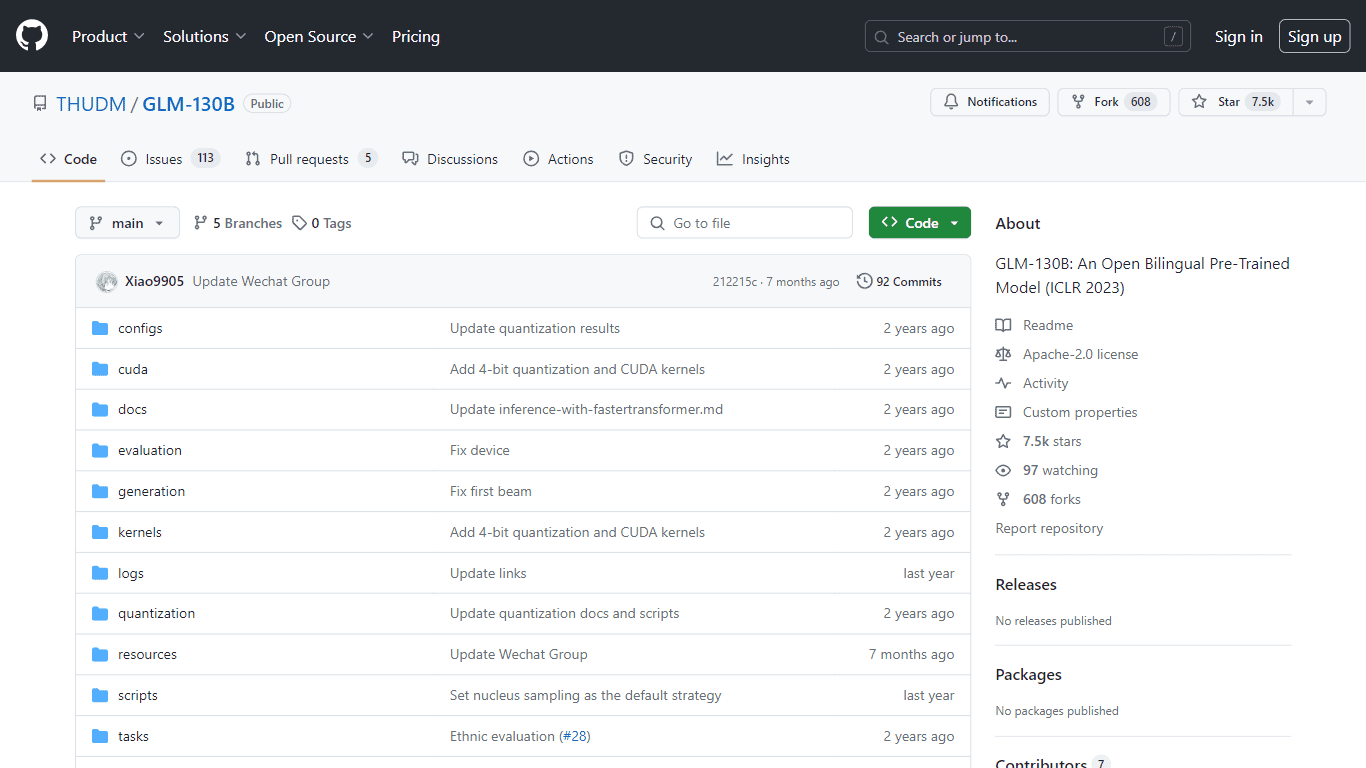
Task: Click the scripts folder icon
Action: tap(100, 695)
